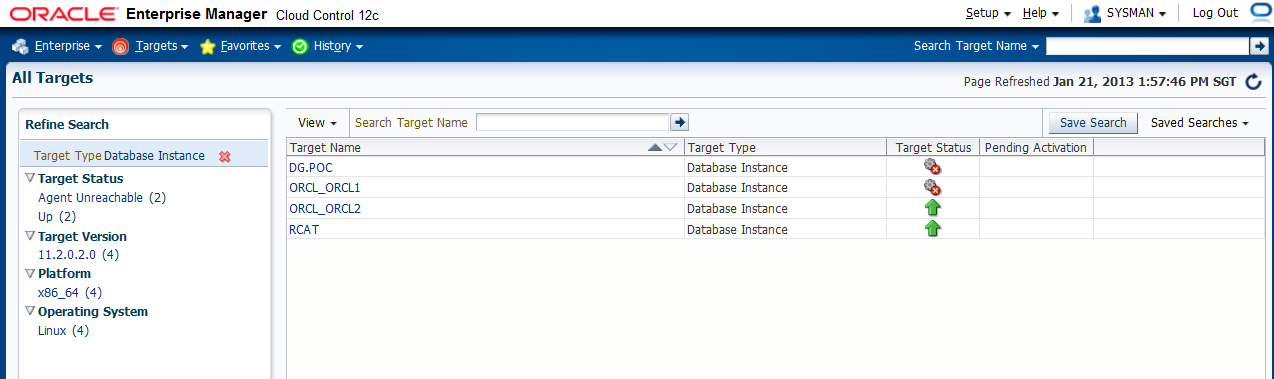Click the Log Out link

(1215, 13)
